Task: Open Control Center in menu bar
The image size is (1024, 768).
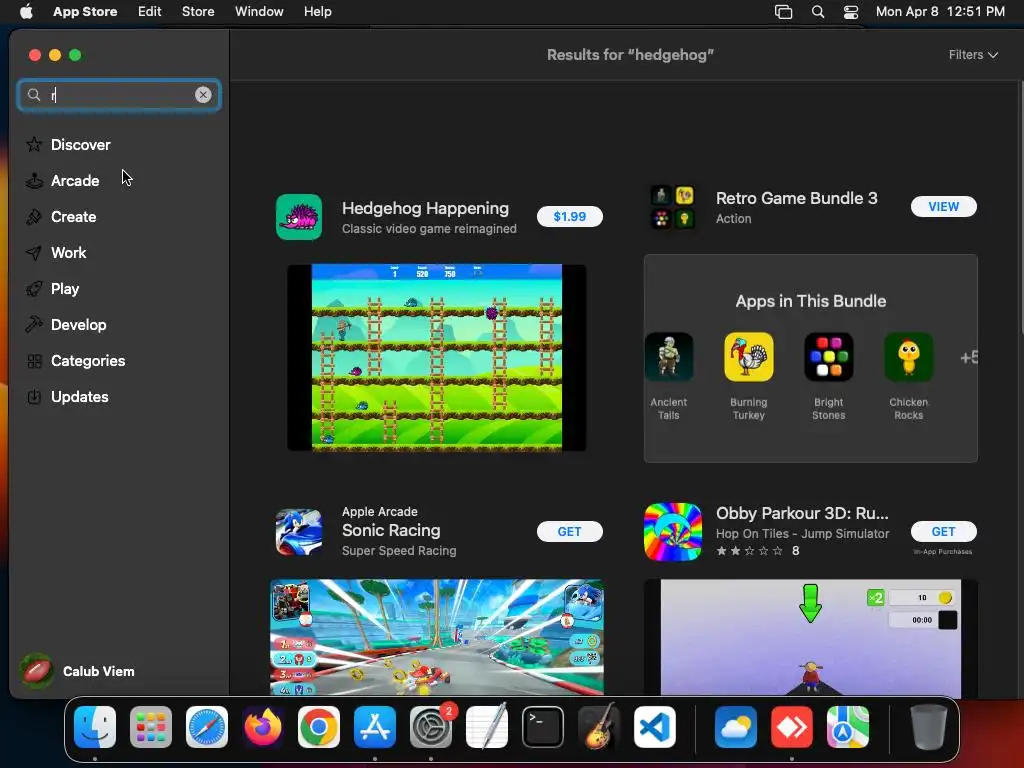Action: [851, 12]
